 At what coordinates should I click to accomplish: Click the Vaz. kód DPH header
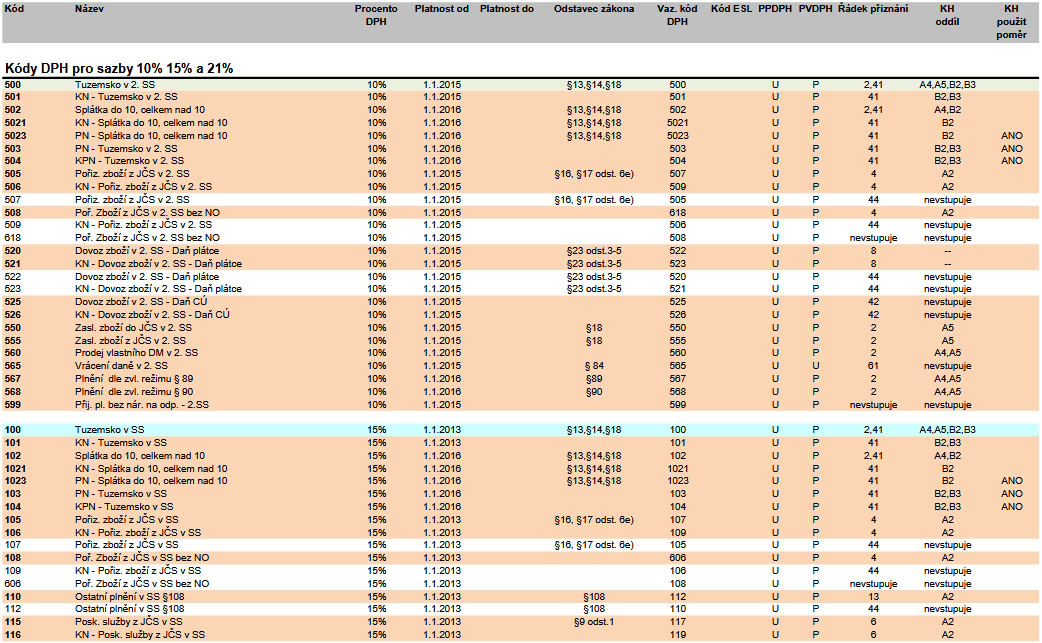coord(677,14)
